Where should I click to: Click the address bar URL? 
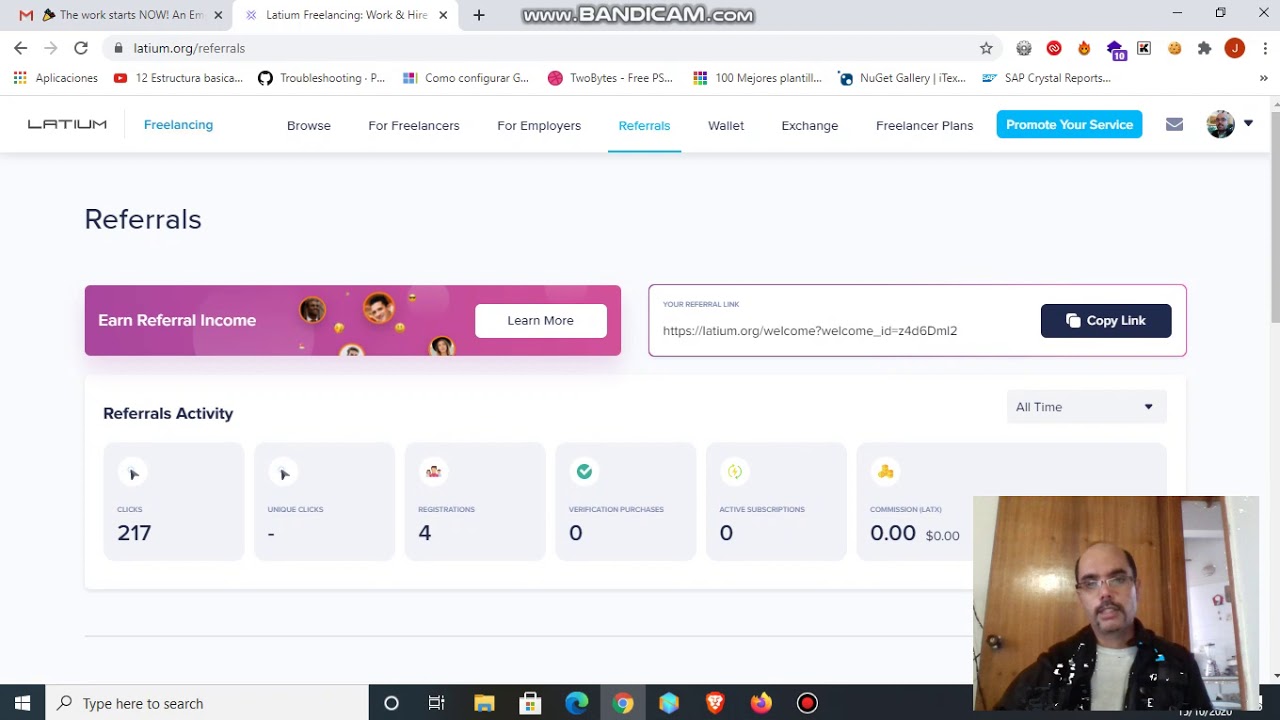click(x=189, y=48)
